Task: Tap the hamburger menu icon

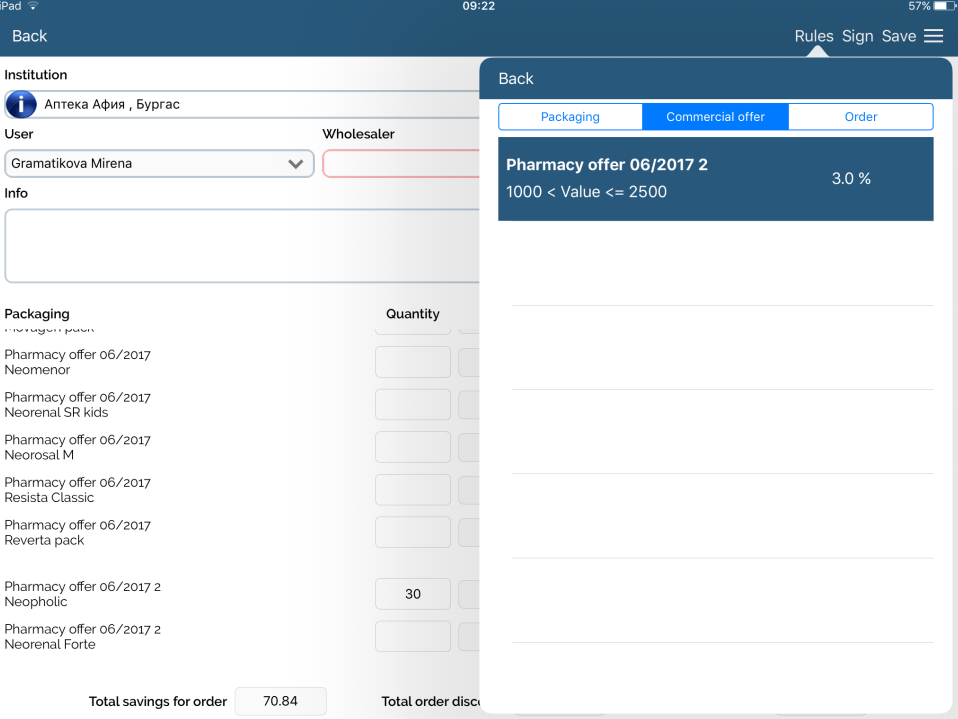Action: point(933,36)
